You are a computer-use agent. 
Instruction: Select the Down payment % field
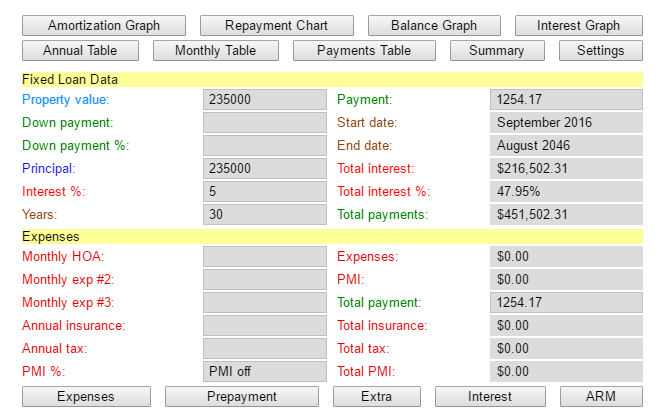coord(264,146)
